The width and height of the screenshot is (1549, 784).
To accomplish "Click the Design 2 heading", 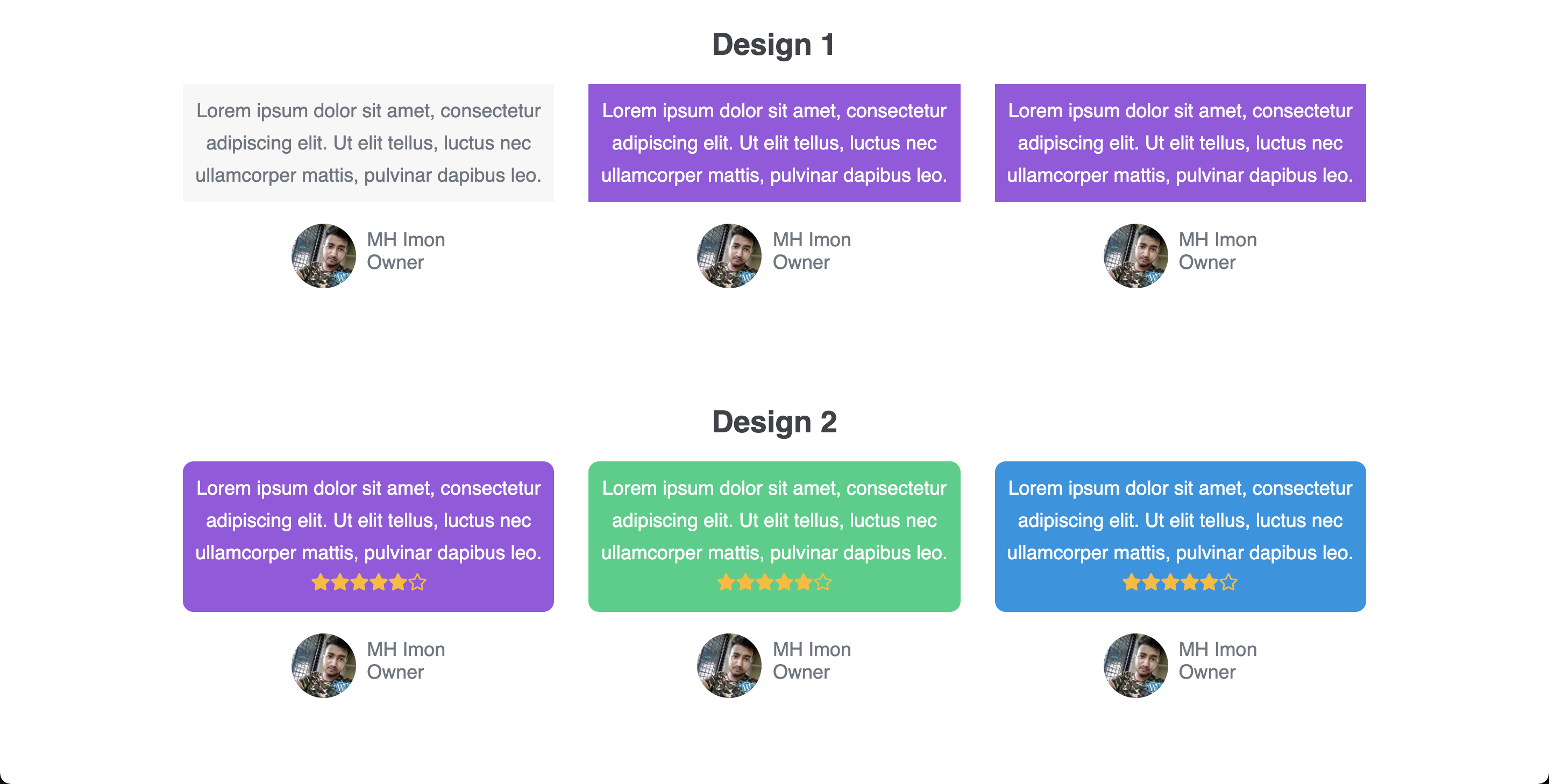I will tap(774, 422).
